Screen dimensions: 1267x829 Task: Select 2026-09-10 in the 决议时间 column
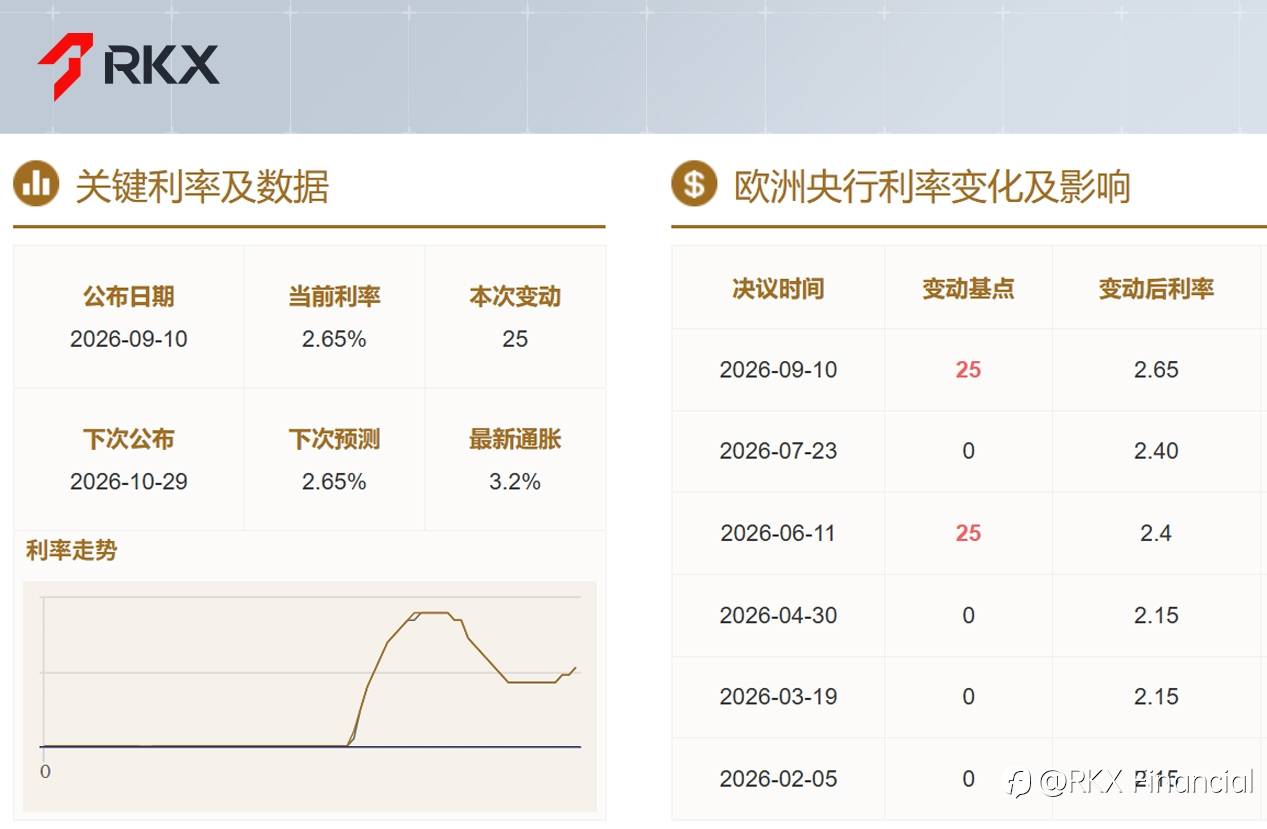pyautogui.click(x=778, y=370)
